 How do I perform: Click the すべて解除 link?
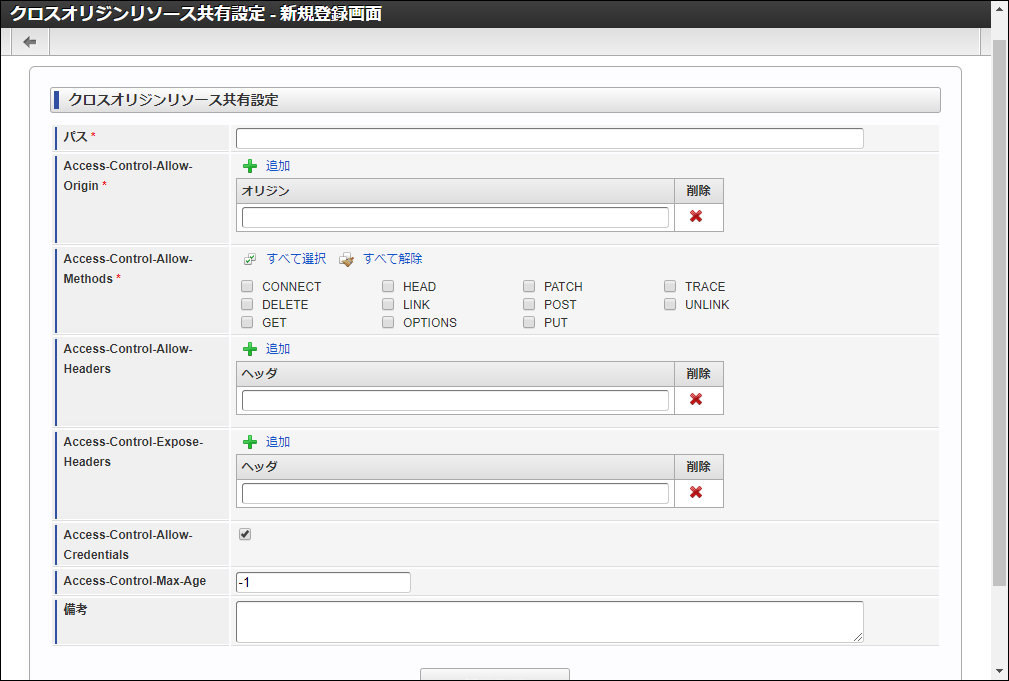[392, 259]
